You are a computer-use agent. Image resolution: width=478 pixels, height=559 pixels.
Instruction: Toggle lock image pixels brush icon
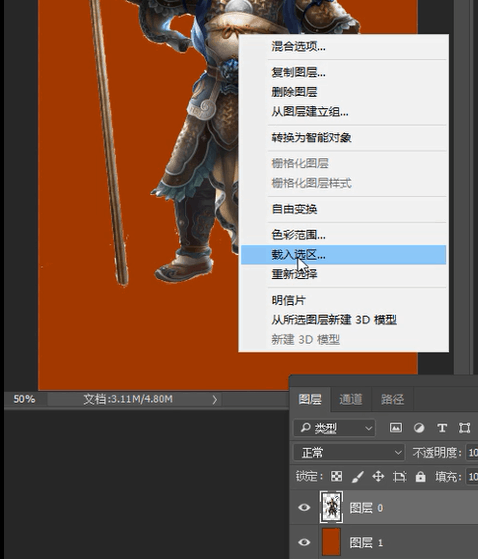tap(358, 477)
